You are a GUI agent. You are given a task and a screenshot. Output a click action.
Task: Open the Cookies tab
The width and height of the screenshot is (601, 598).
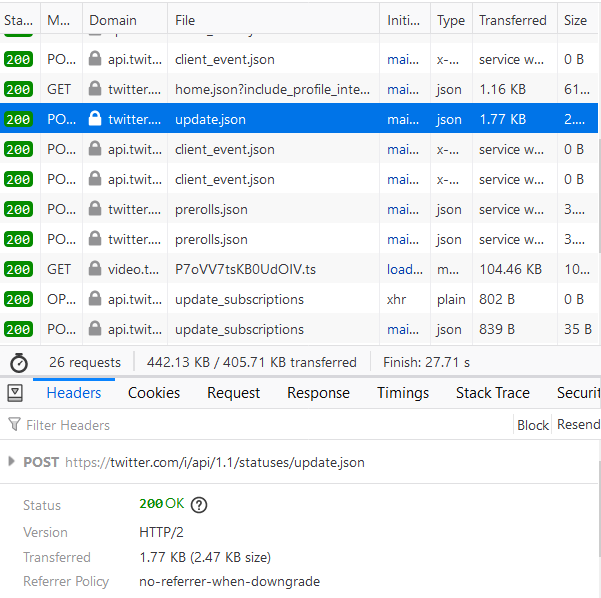click(154, 393)
